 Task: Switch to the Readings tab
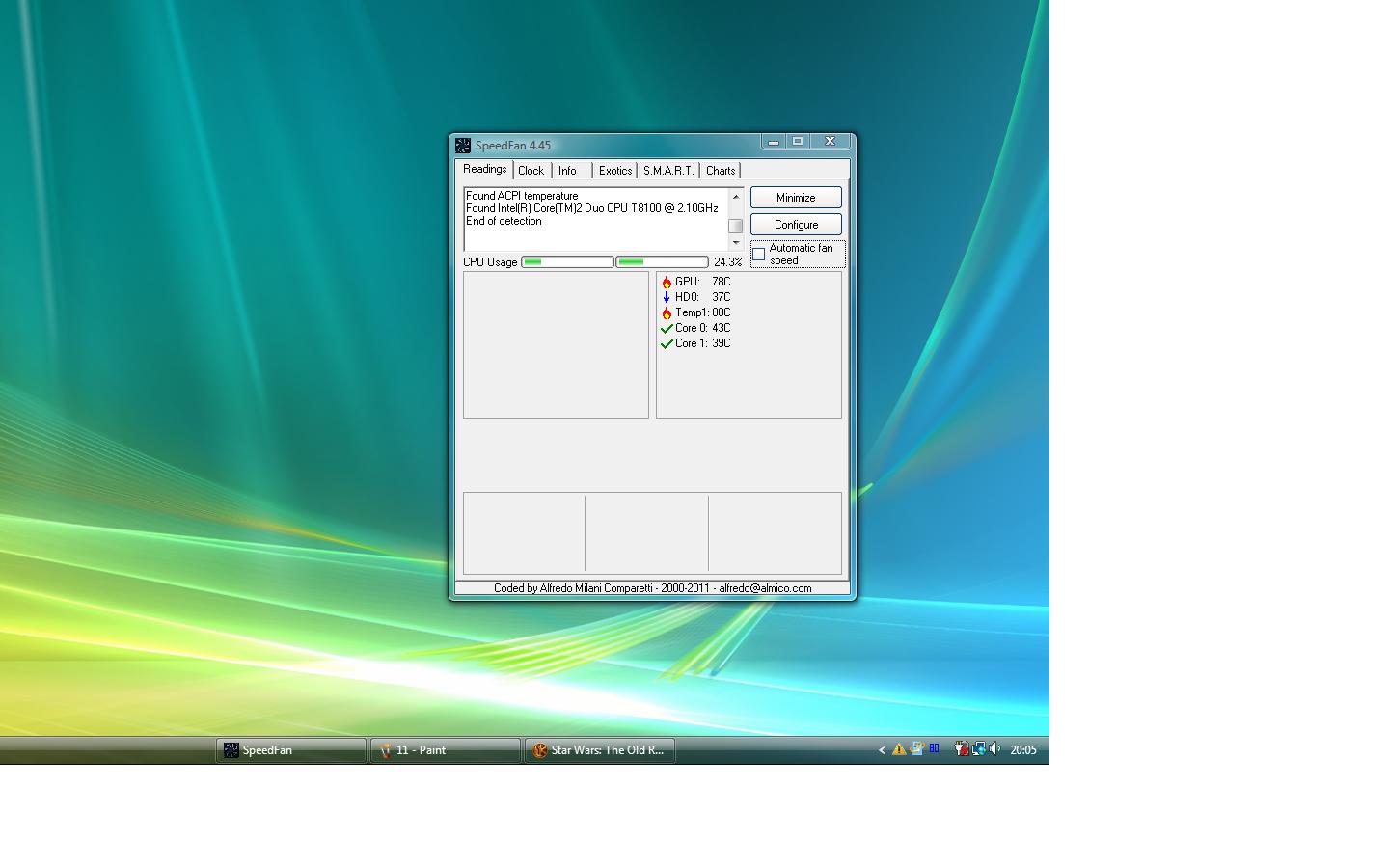click(x=484, y=169)
